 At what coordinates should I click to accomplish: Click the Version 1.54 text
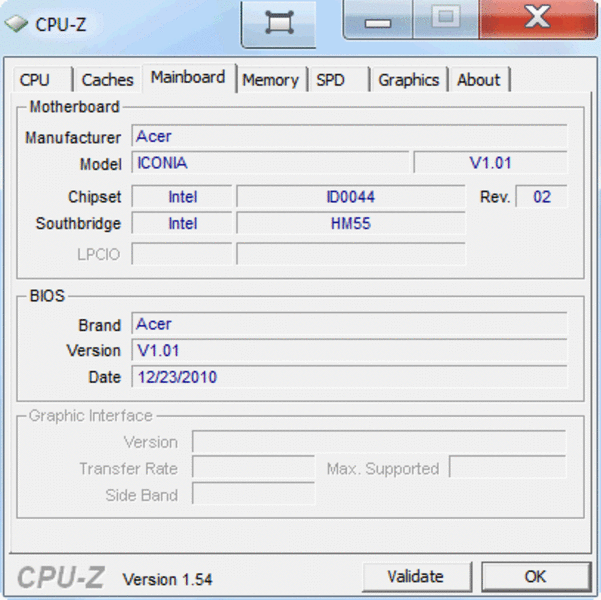coord(167,579)
